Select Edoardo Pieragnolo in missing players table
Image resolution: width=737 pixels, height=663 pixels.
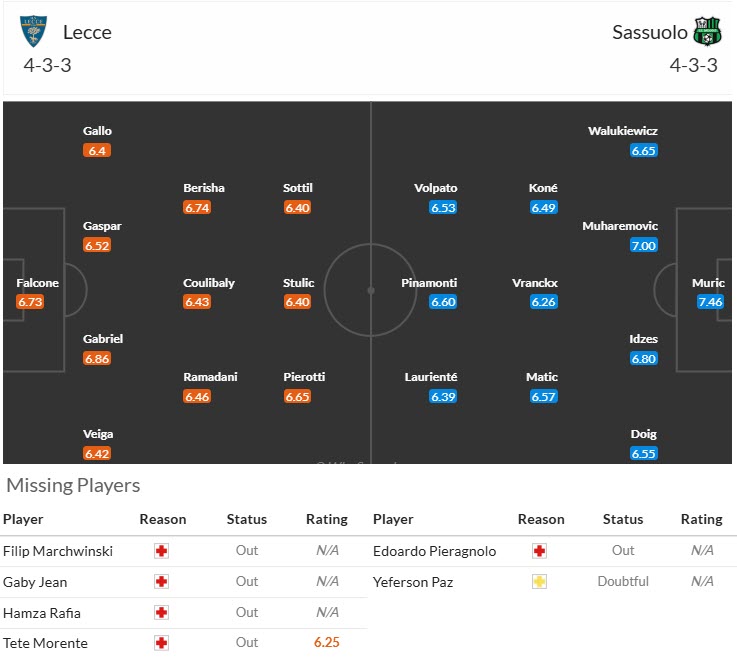(x=434, y=551)
